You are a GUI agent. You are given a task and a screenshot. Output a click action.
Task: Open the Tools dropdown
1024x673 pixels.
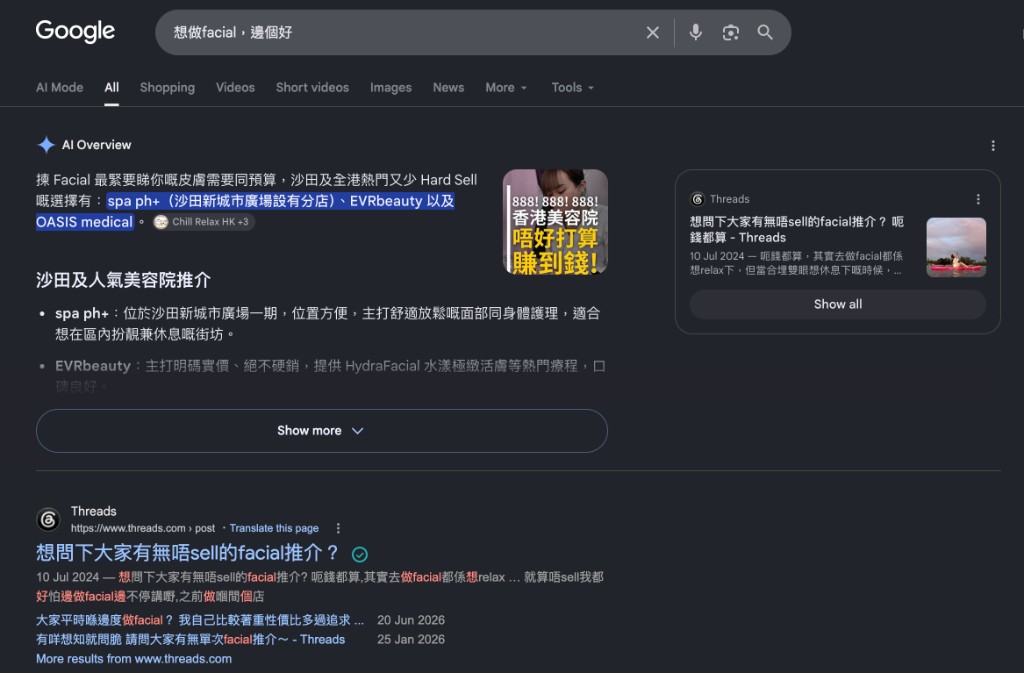tap(573, 87)
